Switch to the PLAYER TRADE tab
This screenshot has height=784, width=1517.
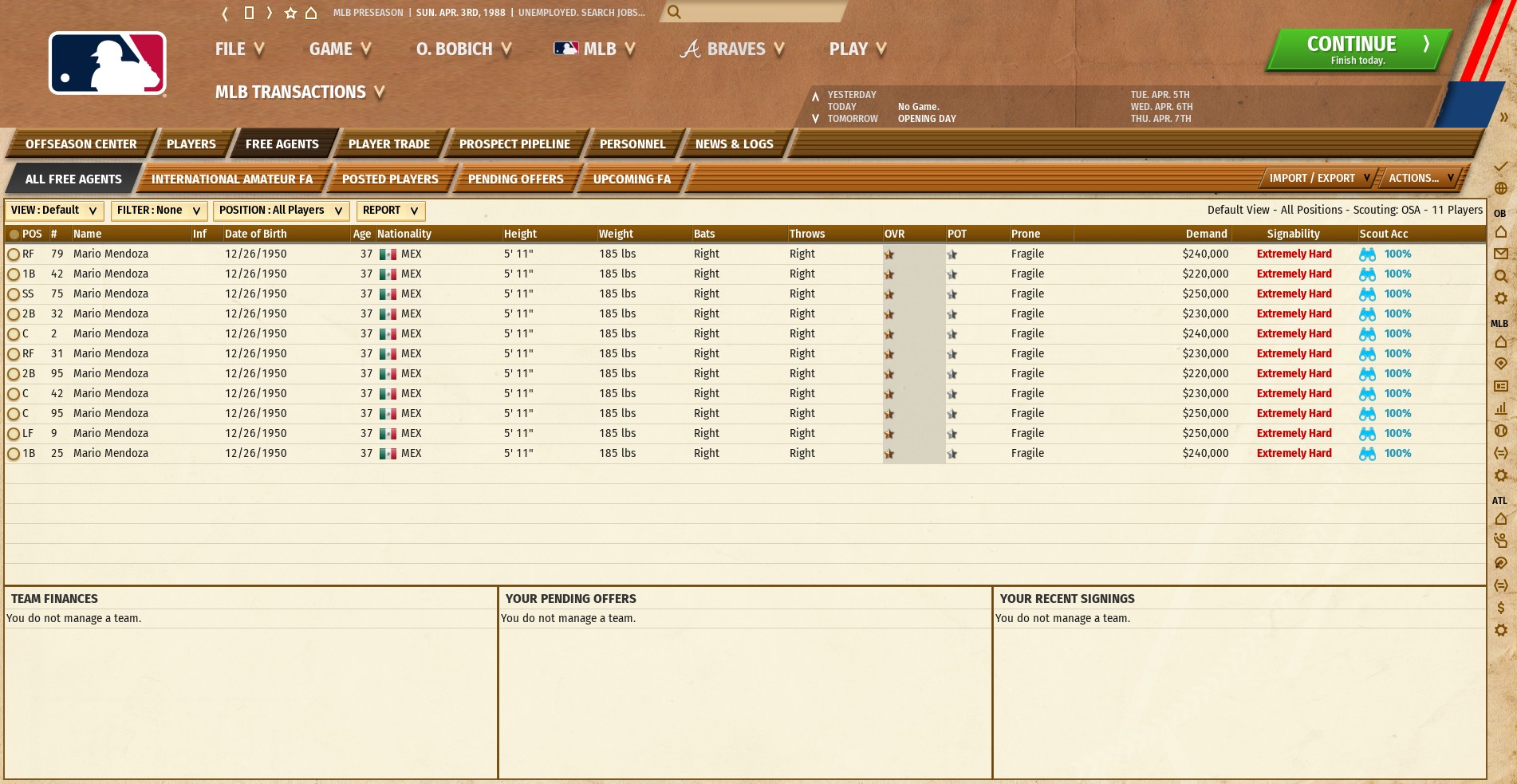[388, 144]
